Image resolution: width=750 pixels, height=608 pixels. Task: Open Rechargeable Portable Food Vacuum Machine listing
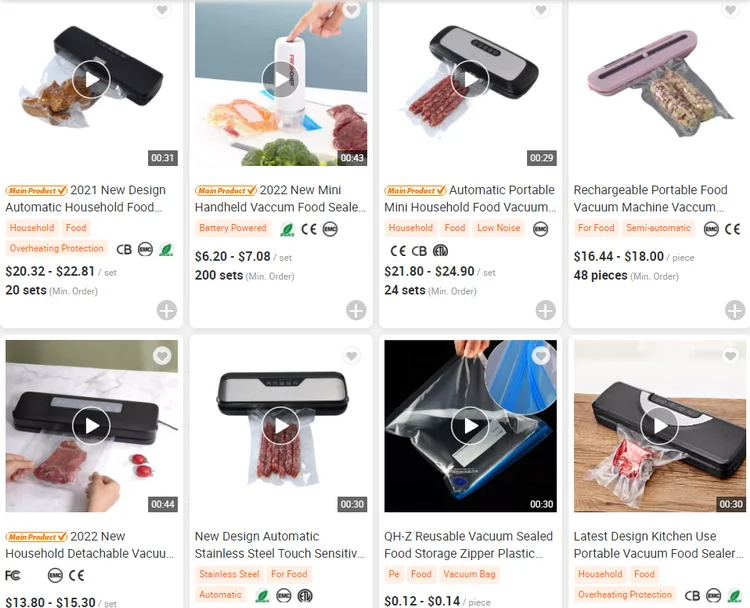(x=651, y=199)
